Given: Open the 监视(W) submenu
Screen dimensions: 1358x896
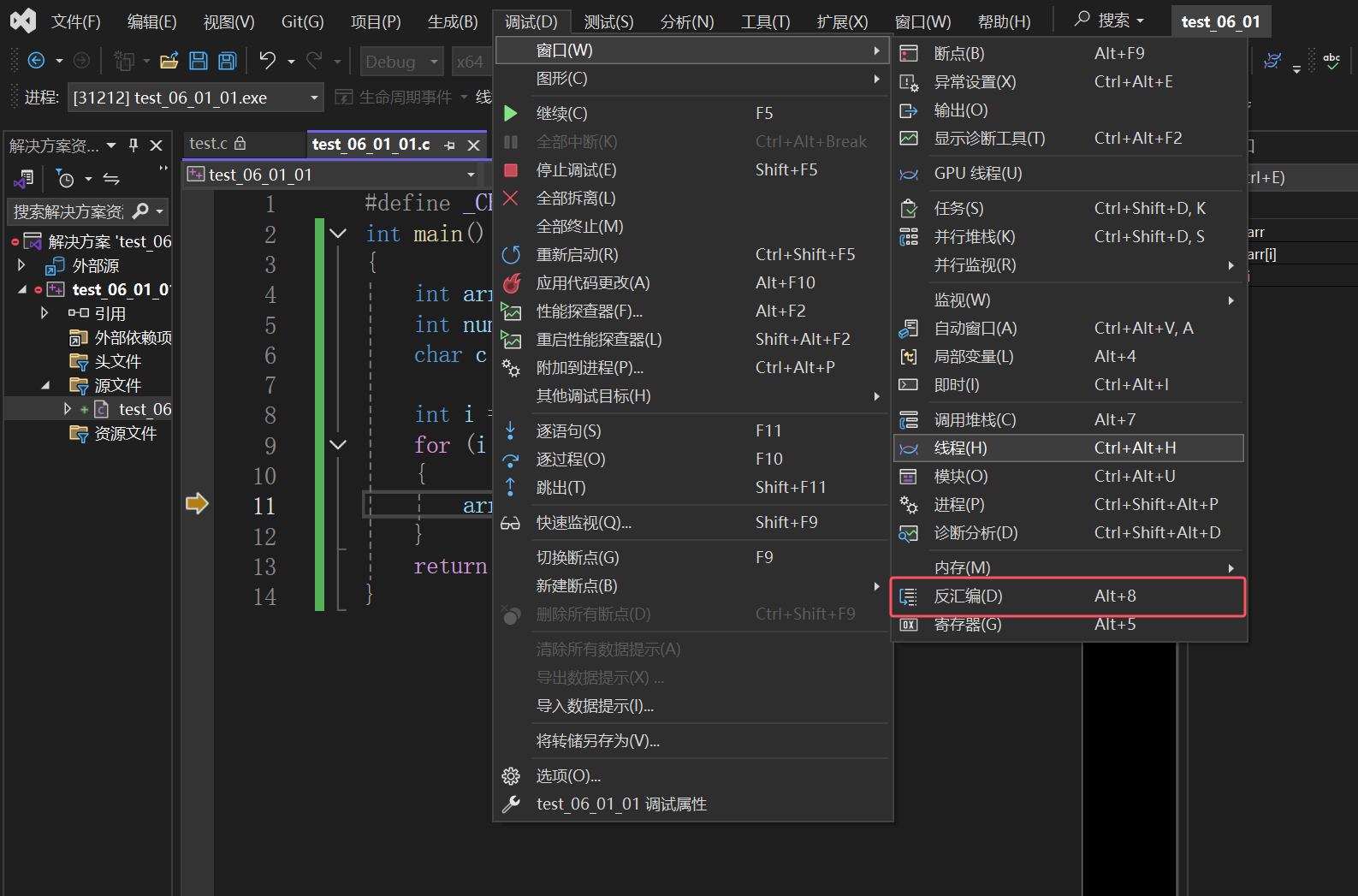Looking at the screenshot, I should (x=1068, y=300).
